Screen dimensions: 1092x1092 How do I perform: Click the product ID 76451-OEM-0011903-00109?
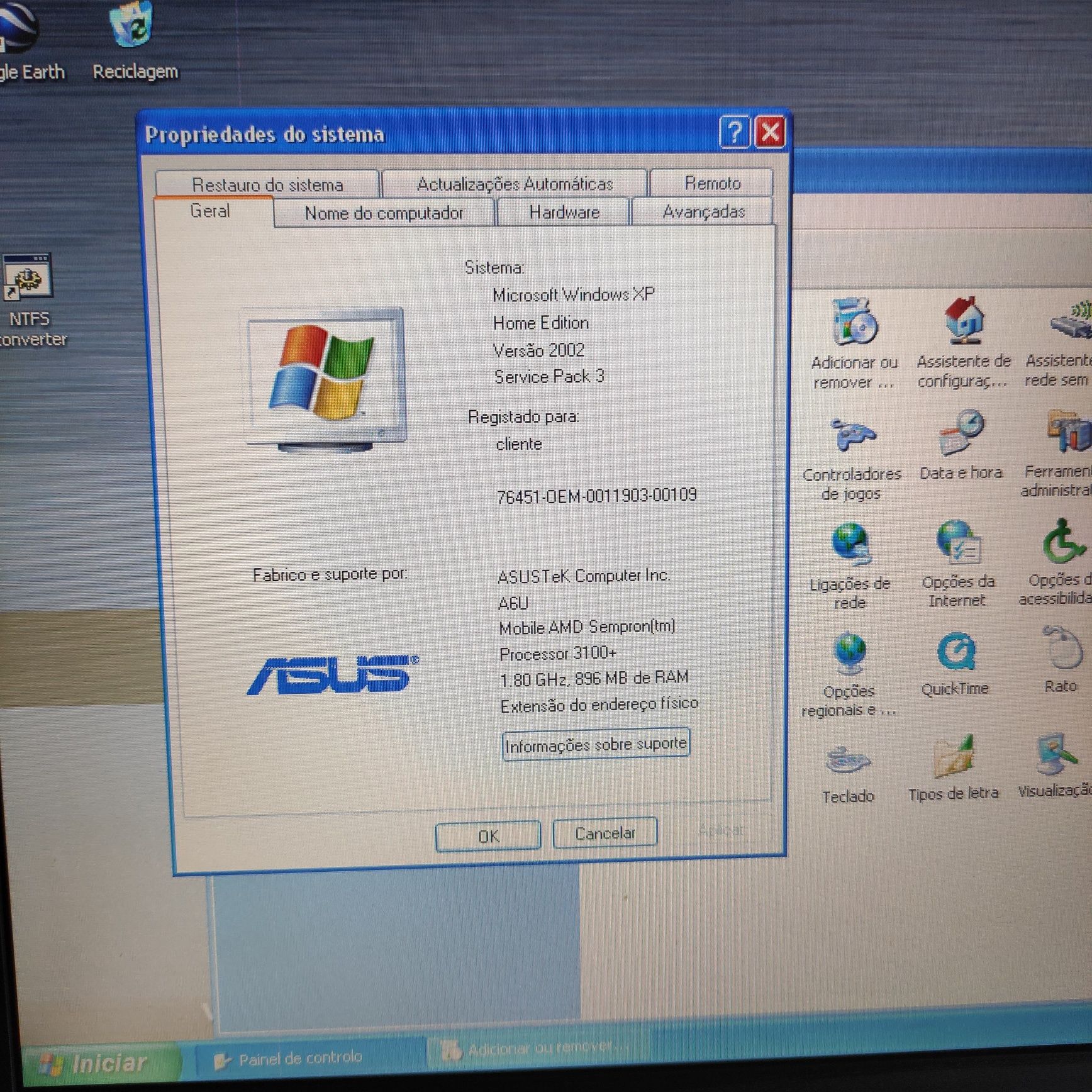[x=596, y=496]
